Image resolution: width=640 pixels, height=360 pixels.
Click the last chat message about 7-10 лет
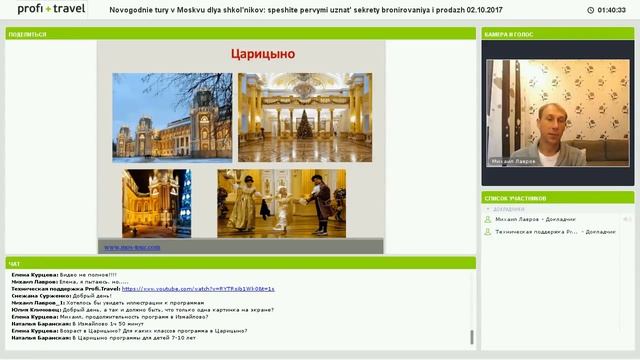pyautogui.click(x=104, y=338)
